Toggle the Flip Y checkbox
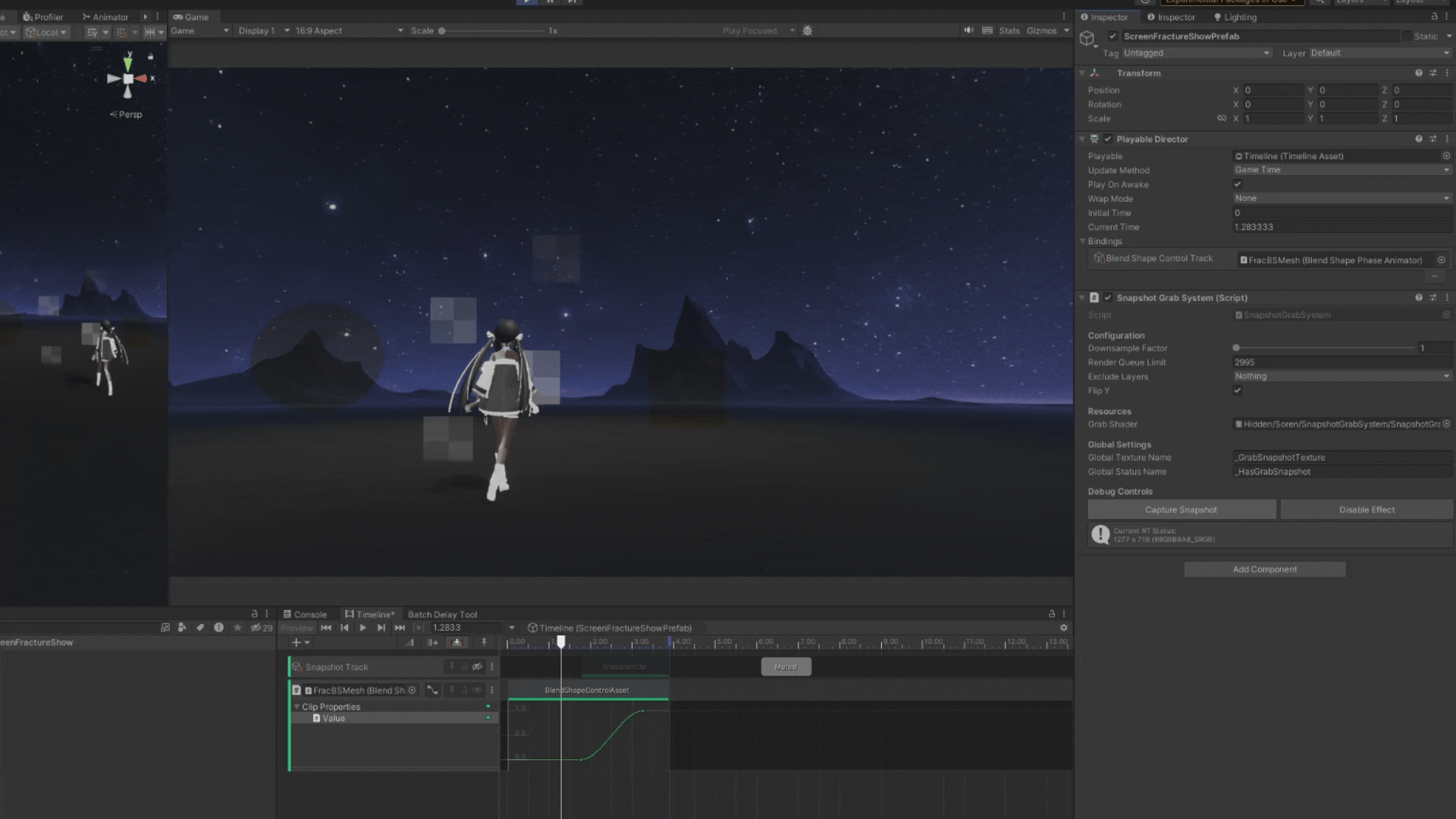The height and width of the screenshot is (819, 1456). coord(1238,391)
